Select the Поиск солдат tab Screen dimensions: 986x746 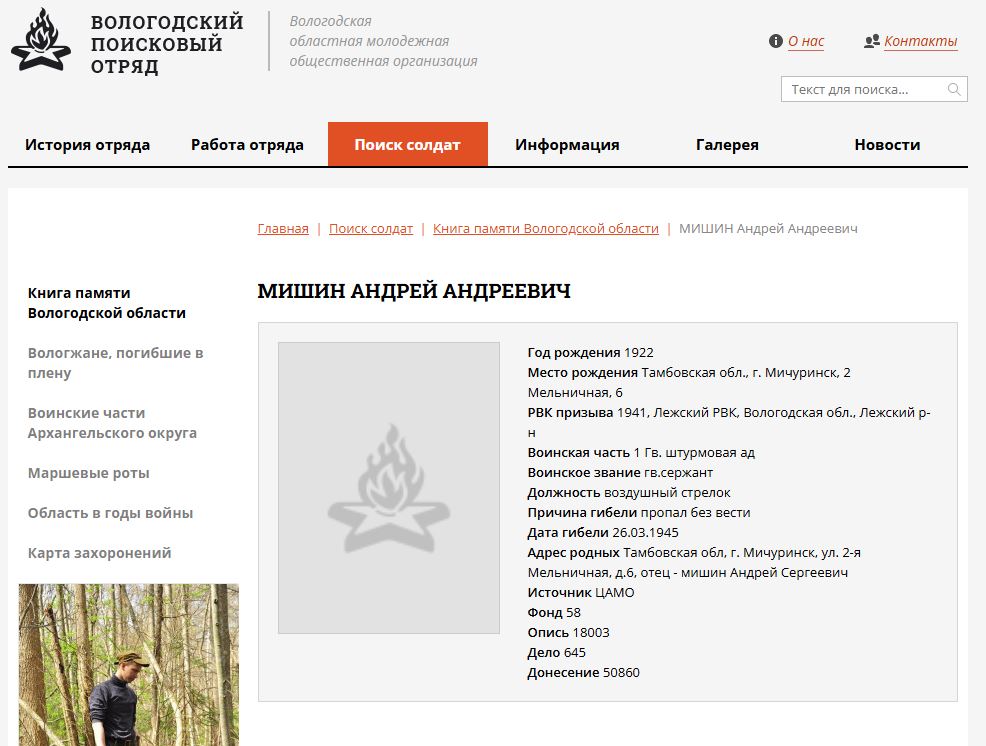point(407,145)
